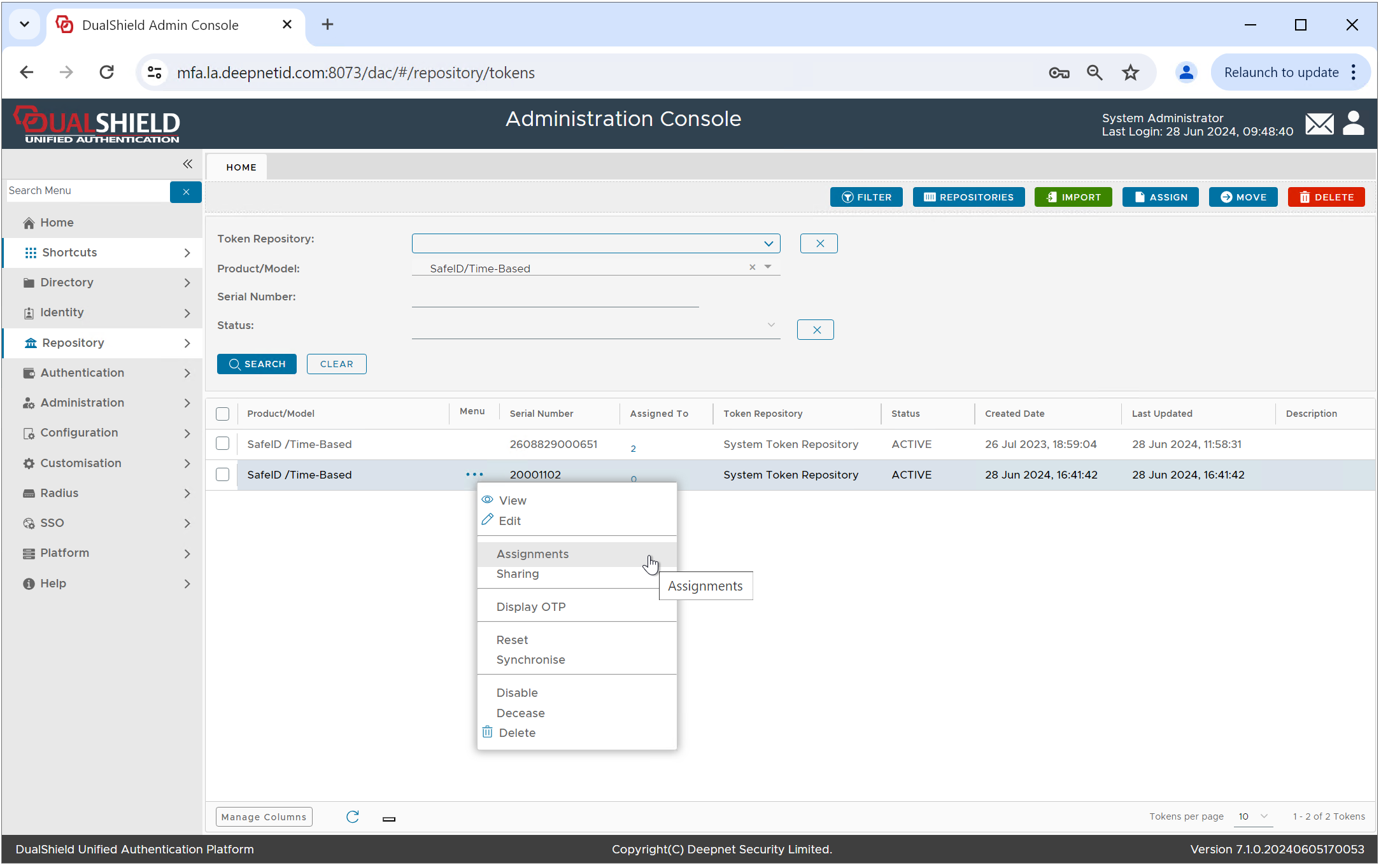Bookmark the page with the star icon
This screenshot has height=868, width=1381.
click(x=1130, y=73)
